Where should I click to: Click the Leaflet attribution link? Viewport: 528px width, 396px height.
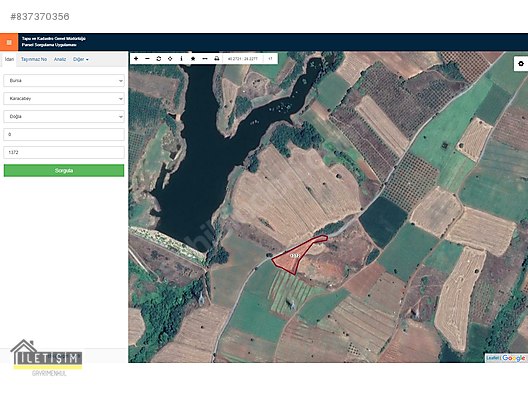coord(492,358)
